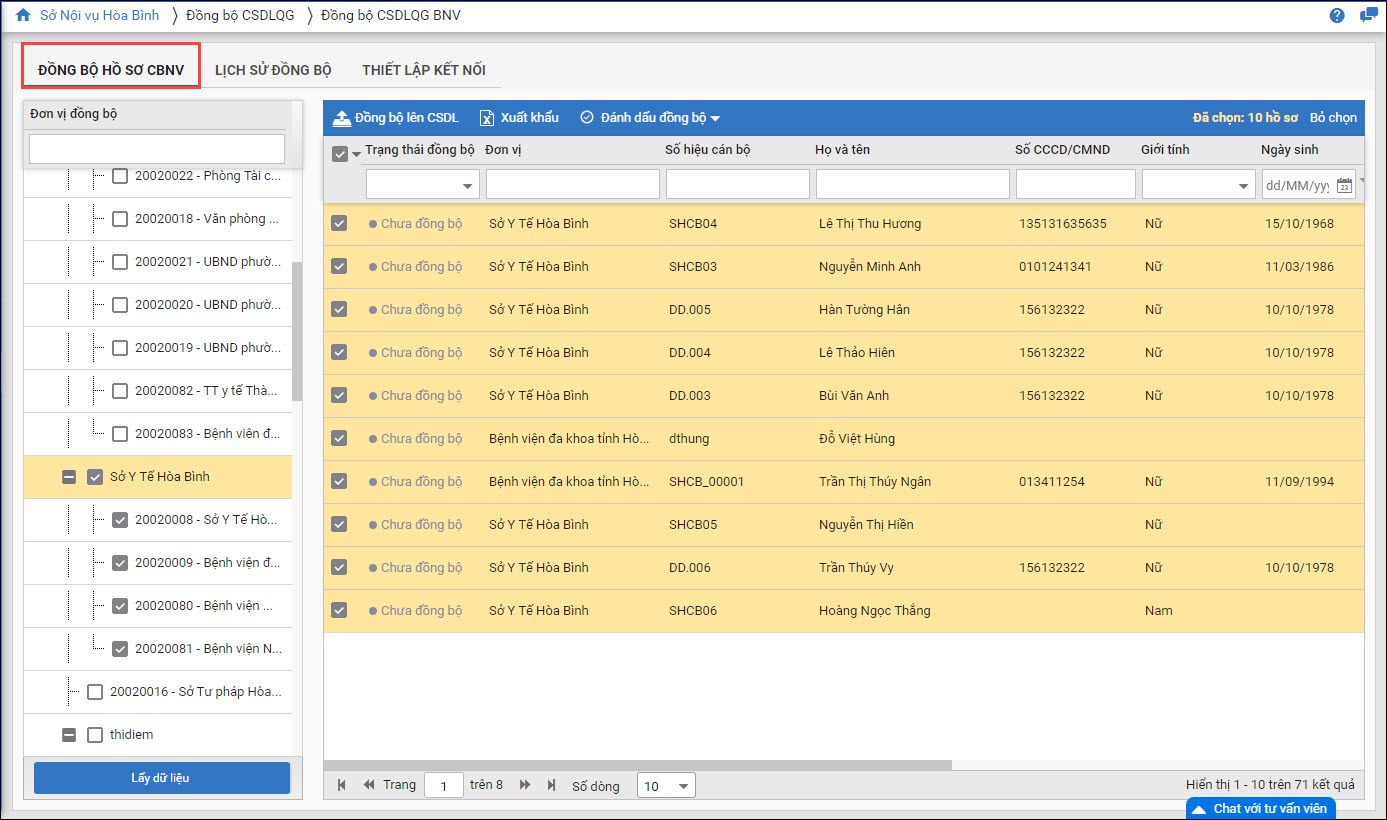This screenshot has height=820, width=1387.
Task: Open the Đánh dấu đồng bộ dropdown
Action: click(650, 118)
